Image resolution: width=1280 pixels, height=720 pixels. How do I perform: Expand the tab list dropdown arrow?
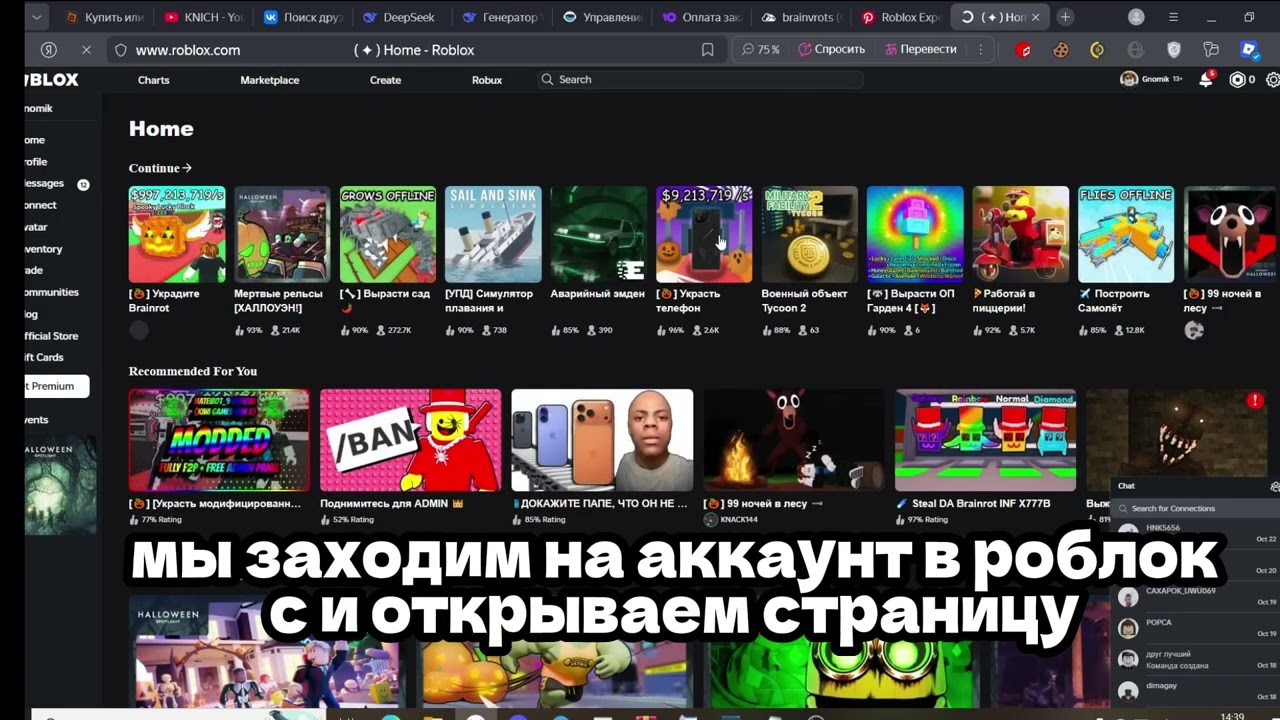(37, 17)
